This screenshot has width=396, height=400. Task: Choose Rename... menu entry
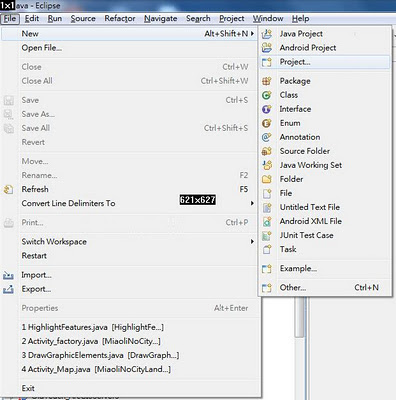[x=129, y=175]
